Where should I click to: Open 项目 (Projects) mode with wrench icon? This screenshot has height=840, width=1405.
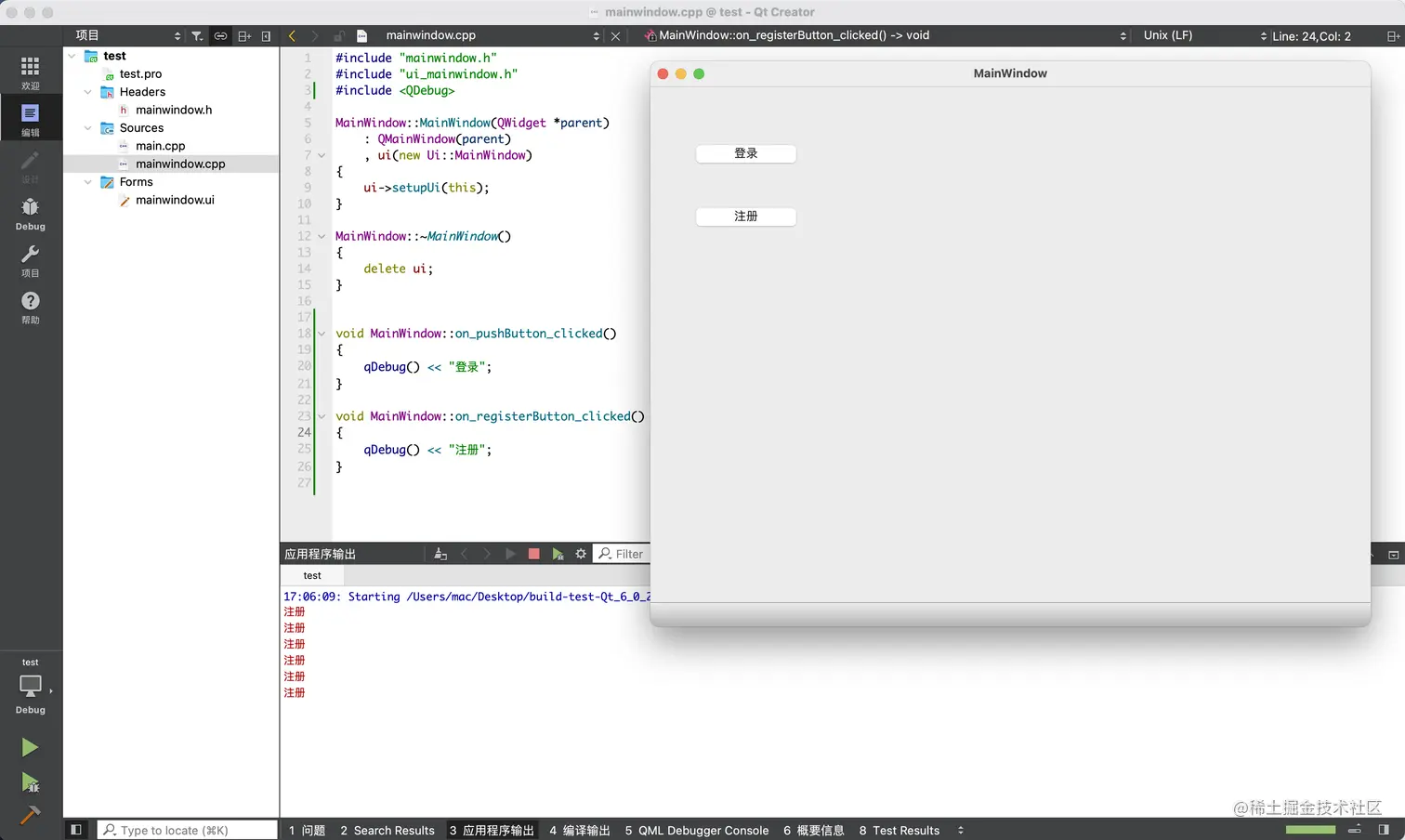click(31, 260)
